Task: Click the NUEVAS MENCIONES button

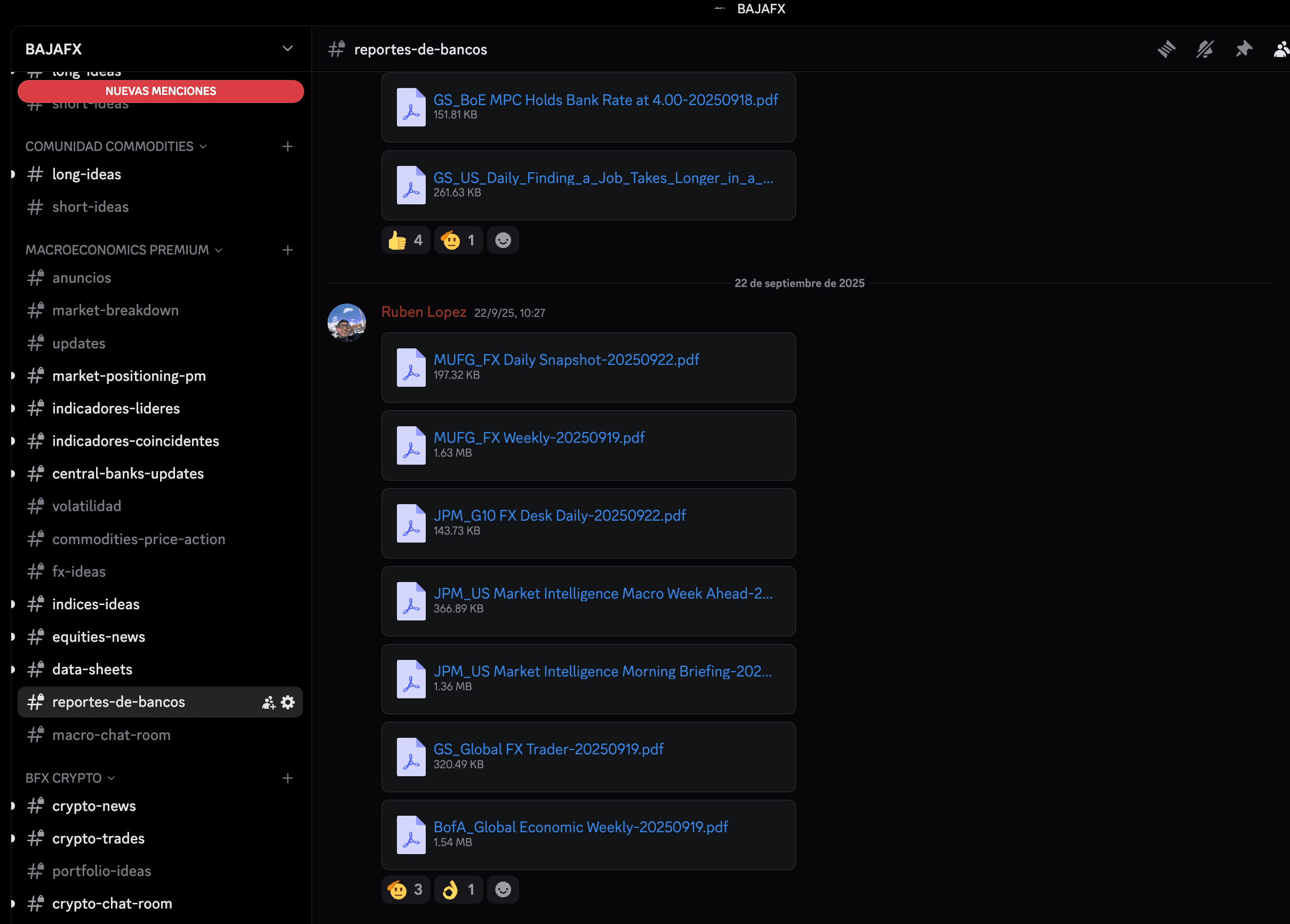Action: [x=161, y=91]
